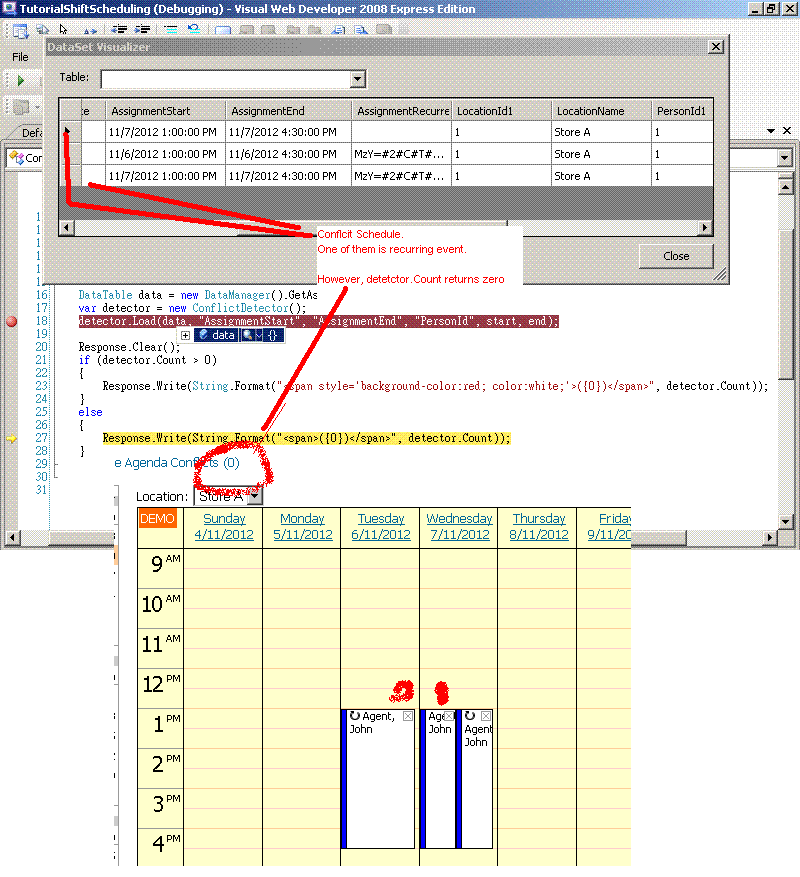
Task: Click the increase indent toolbar icon
Action: (x=143, y=29)
